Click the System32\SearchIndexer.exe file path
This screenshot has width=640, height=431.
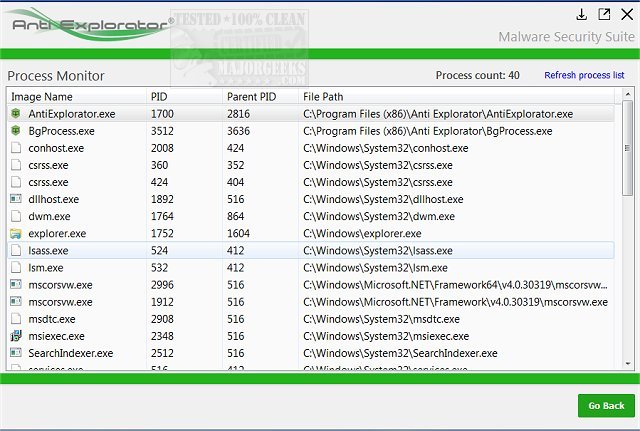point(400,353)
